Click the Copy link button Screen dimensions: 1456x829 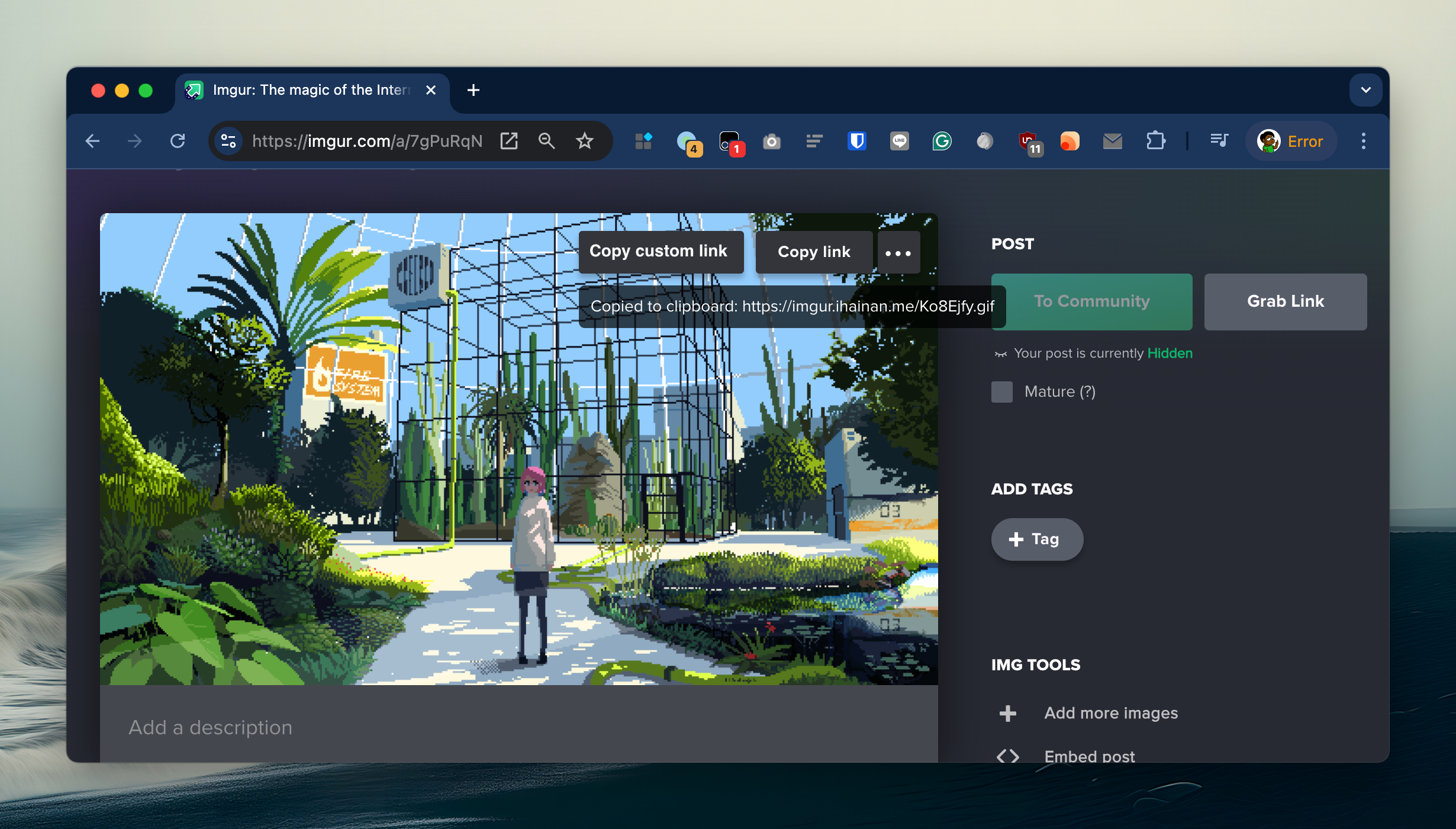(x=814, y=252)
